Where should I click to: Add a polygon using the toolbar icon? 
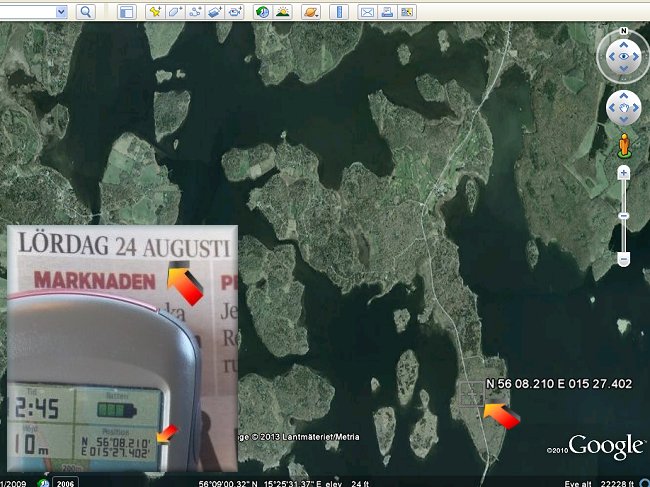175,12
